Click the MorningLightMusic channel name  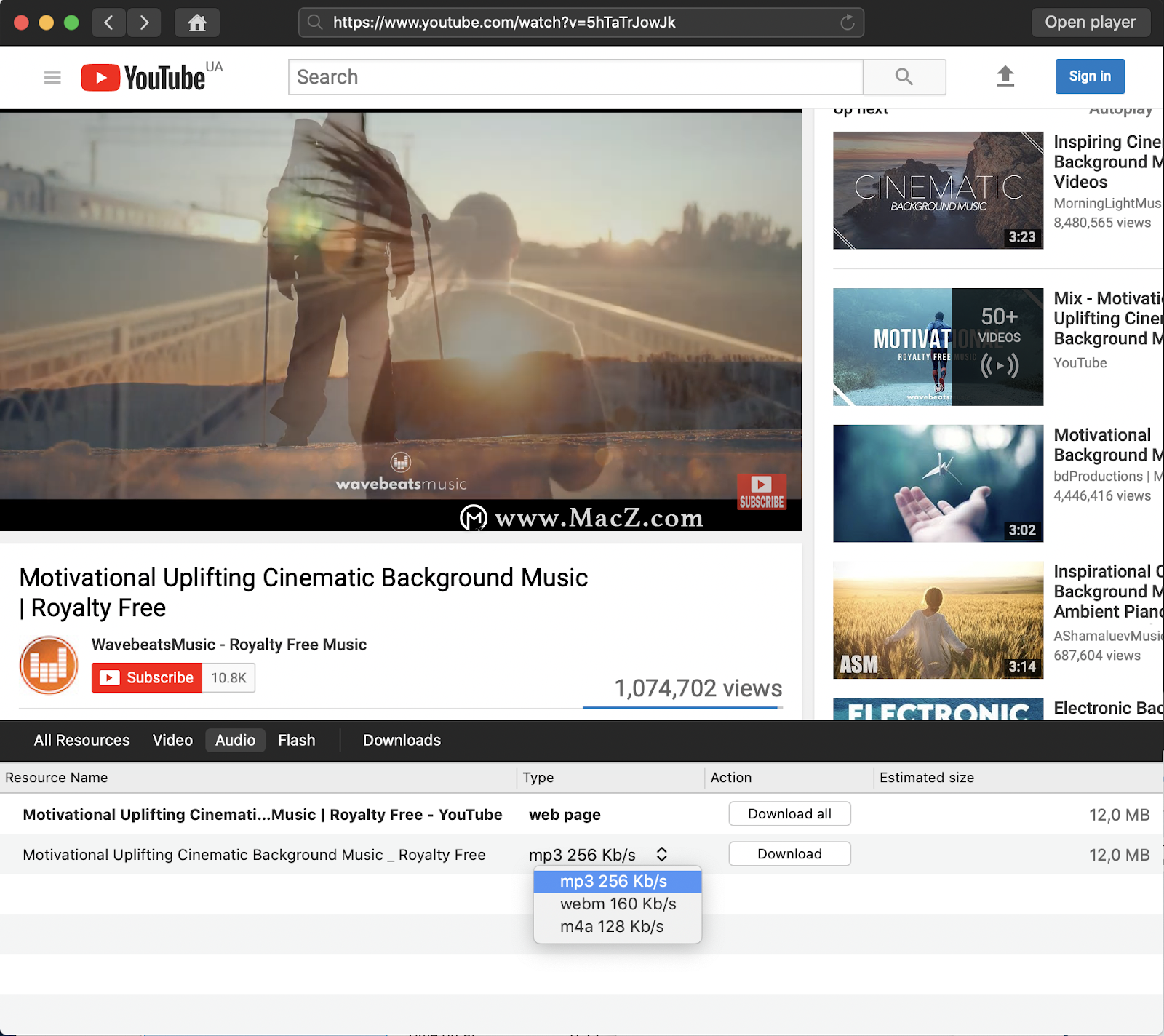tap(1107, 203)
